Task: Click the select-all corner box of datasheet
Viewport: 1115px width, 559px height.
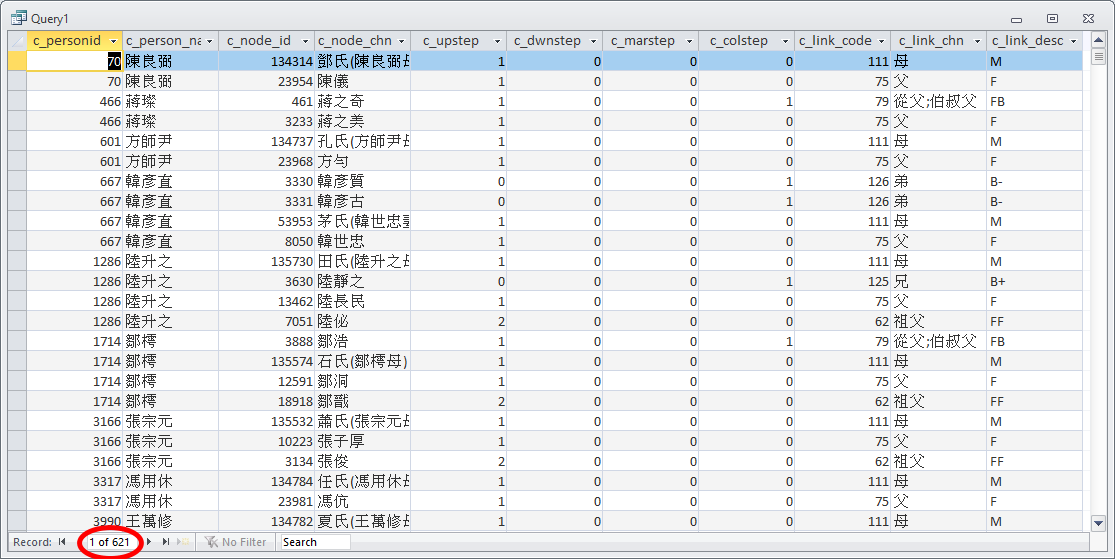Action: click(17, 41)
